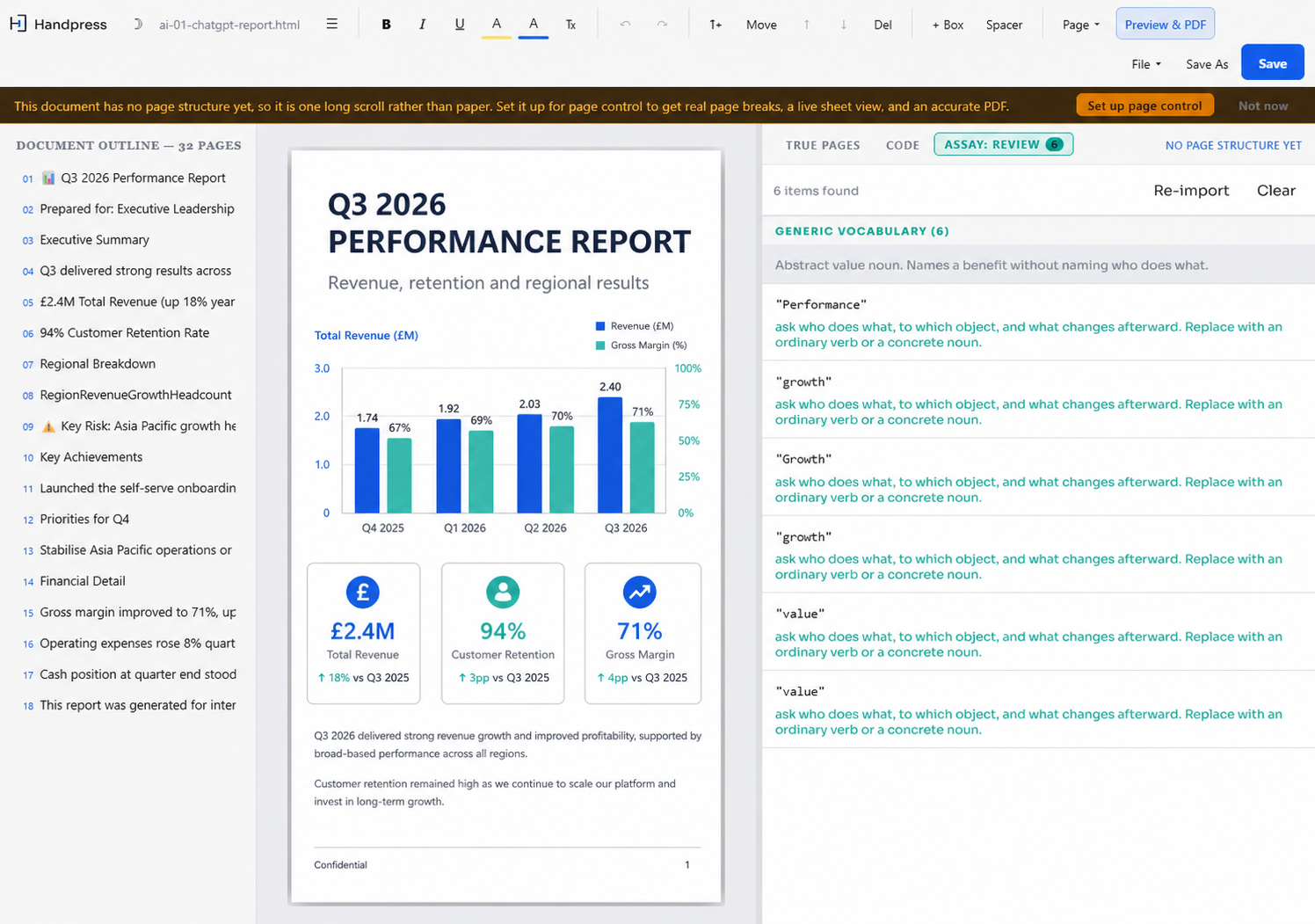The height and width of the screenshot is (924, 1315).
Task: Open the blue text color tool
Action: [534, 25]
